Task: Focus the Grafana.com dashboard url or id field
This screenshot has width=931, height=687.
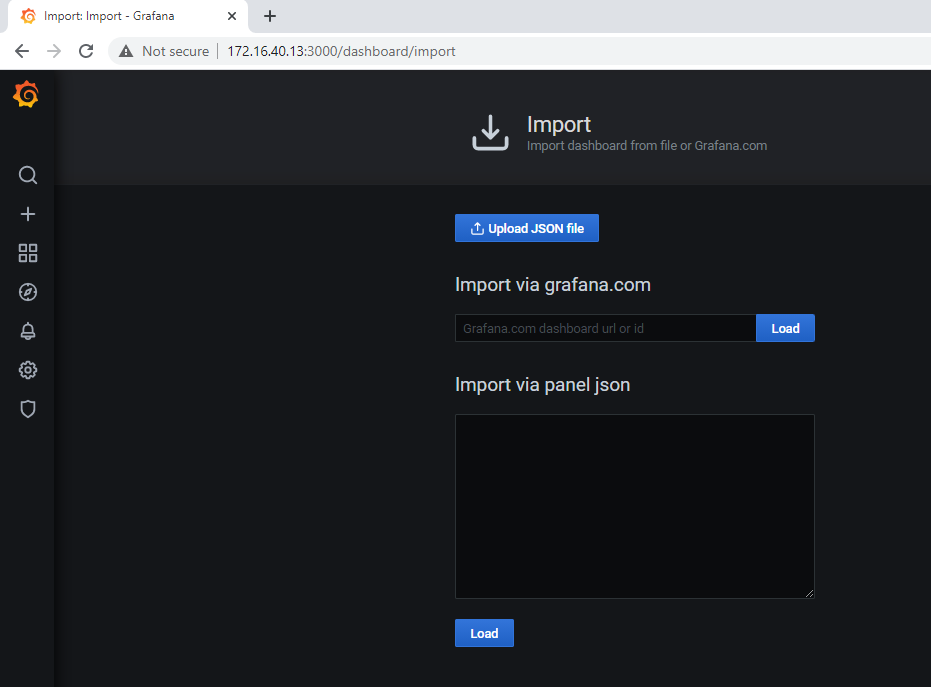Action: (x=605, y=328)
